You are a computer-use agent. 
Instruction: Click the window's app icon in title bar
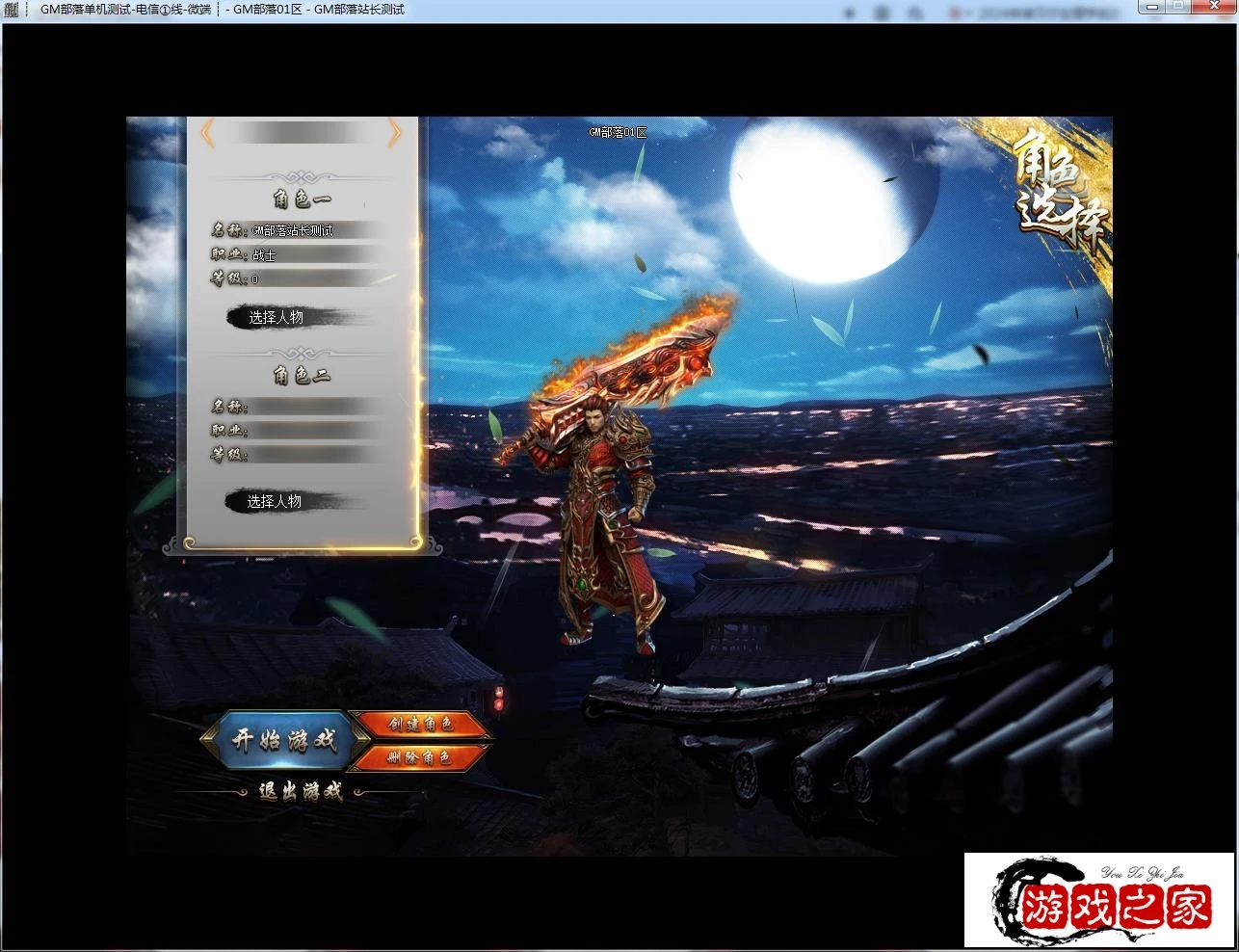11,10
